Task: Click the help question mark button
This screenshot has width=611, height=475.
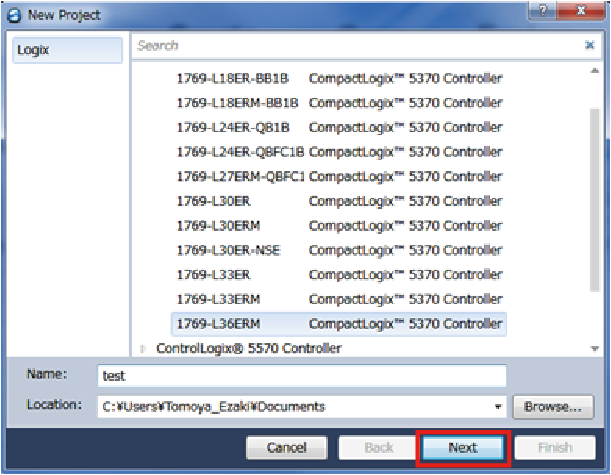Action: (x=542, y=9)
